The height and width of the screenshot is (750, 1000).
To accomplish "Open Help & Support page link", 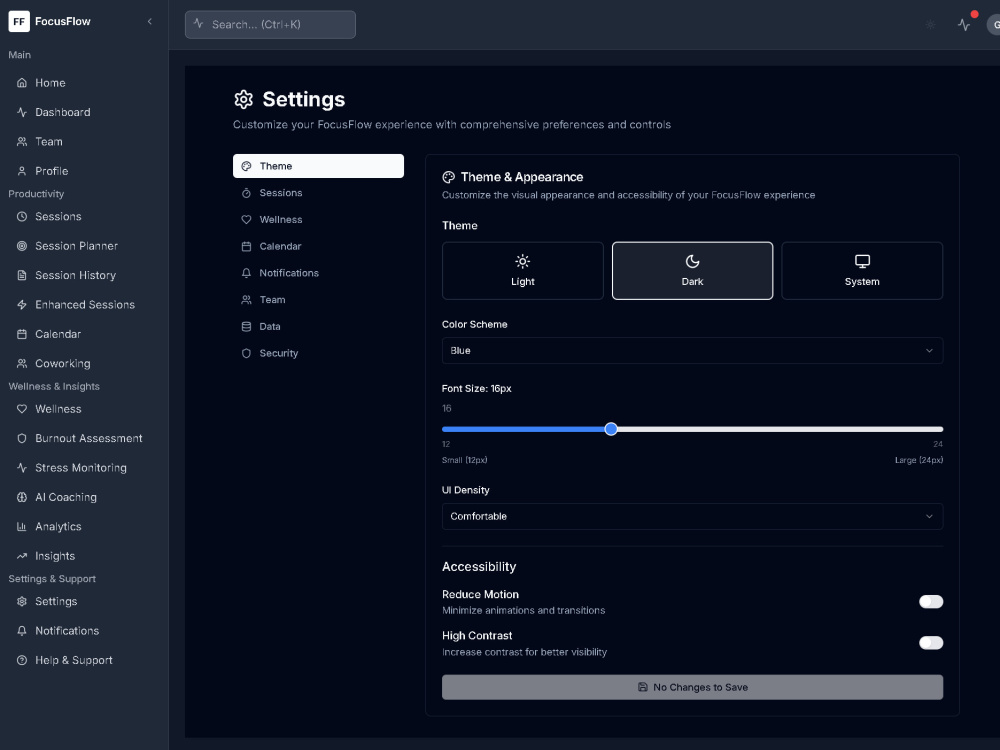I will click(x=83, y=660).
